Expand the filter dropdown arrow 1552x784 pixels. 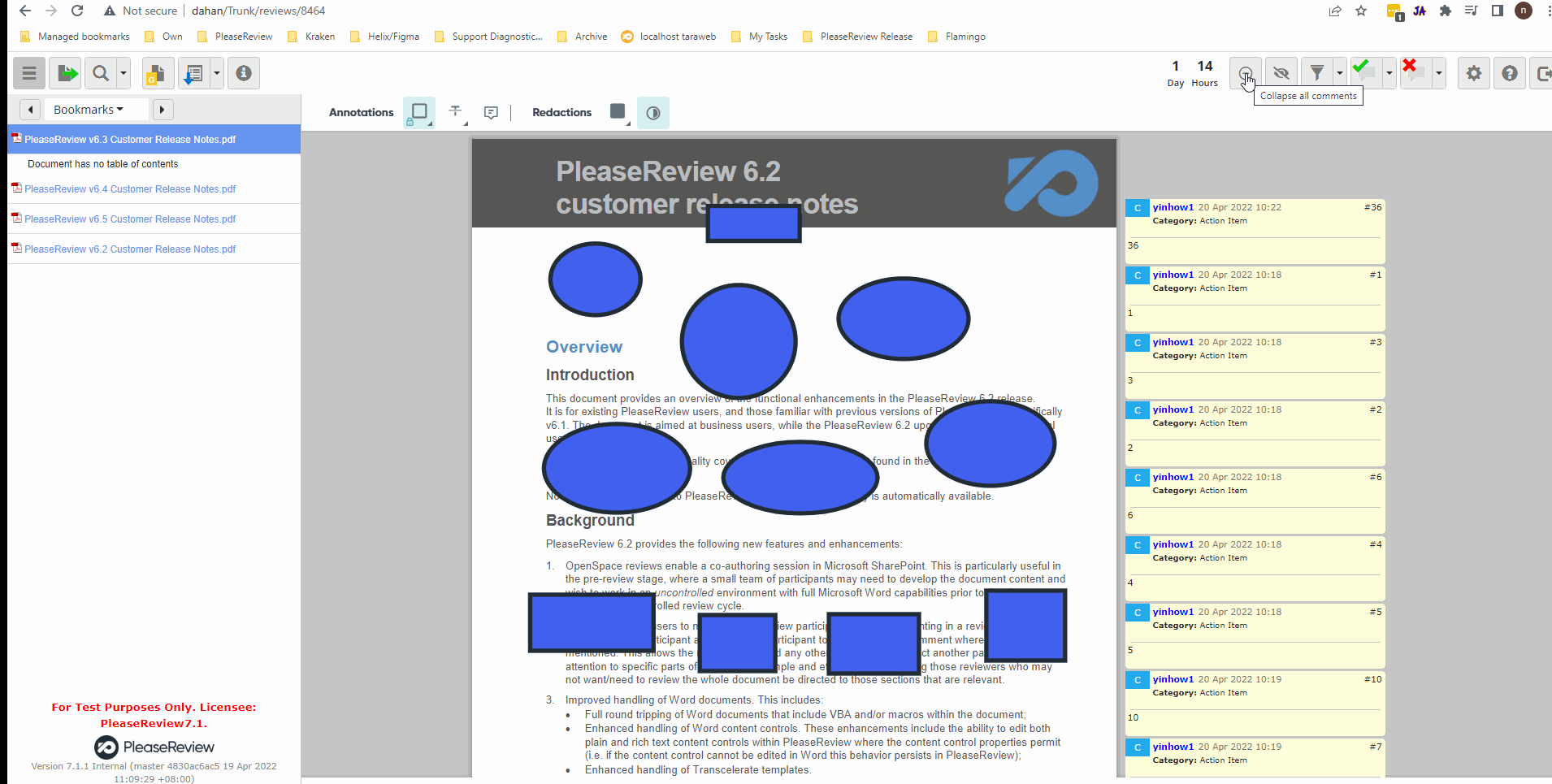coord(1340,73)
